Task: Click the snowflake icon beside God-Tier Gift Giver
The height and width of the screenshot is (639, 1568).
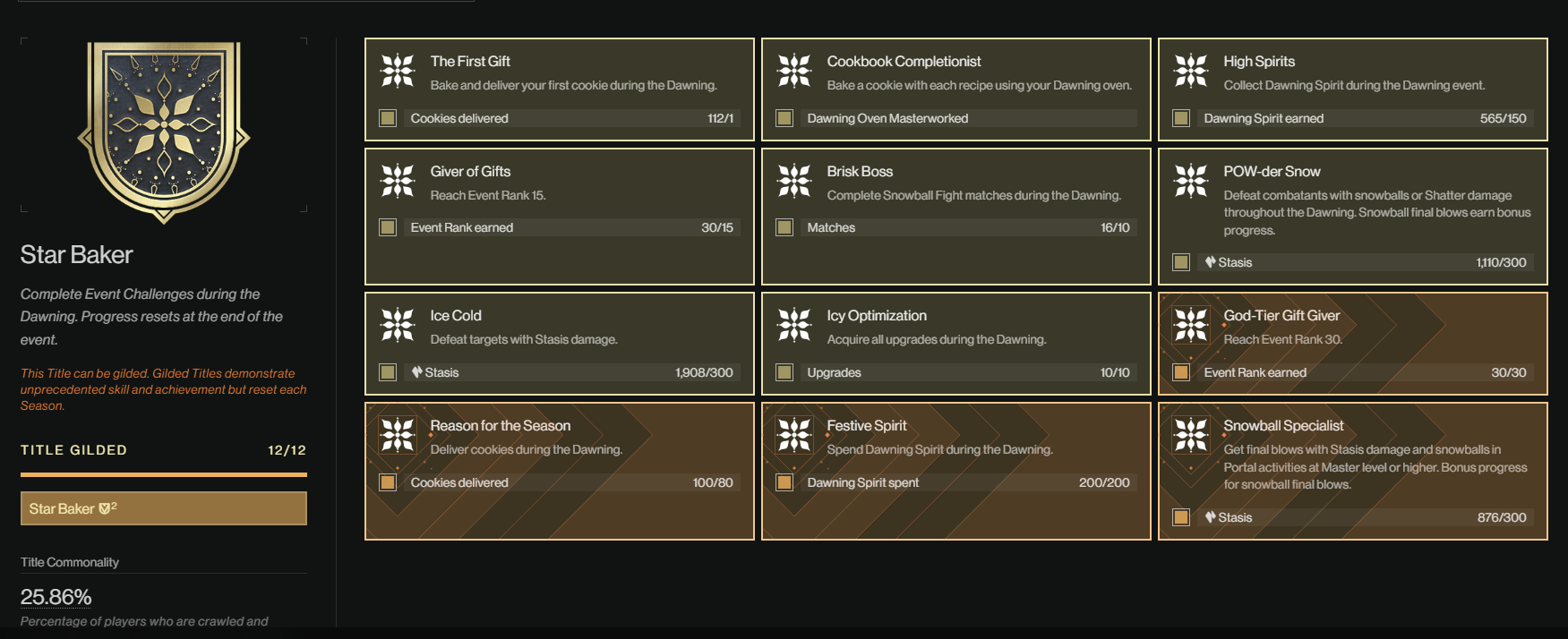Action: (x=1191, y=325)
